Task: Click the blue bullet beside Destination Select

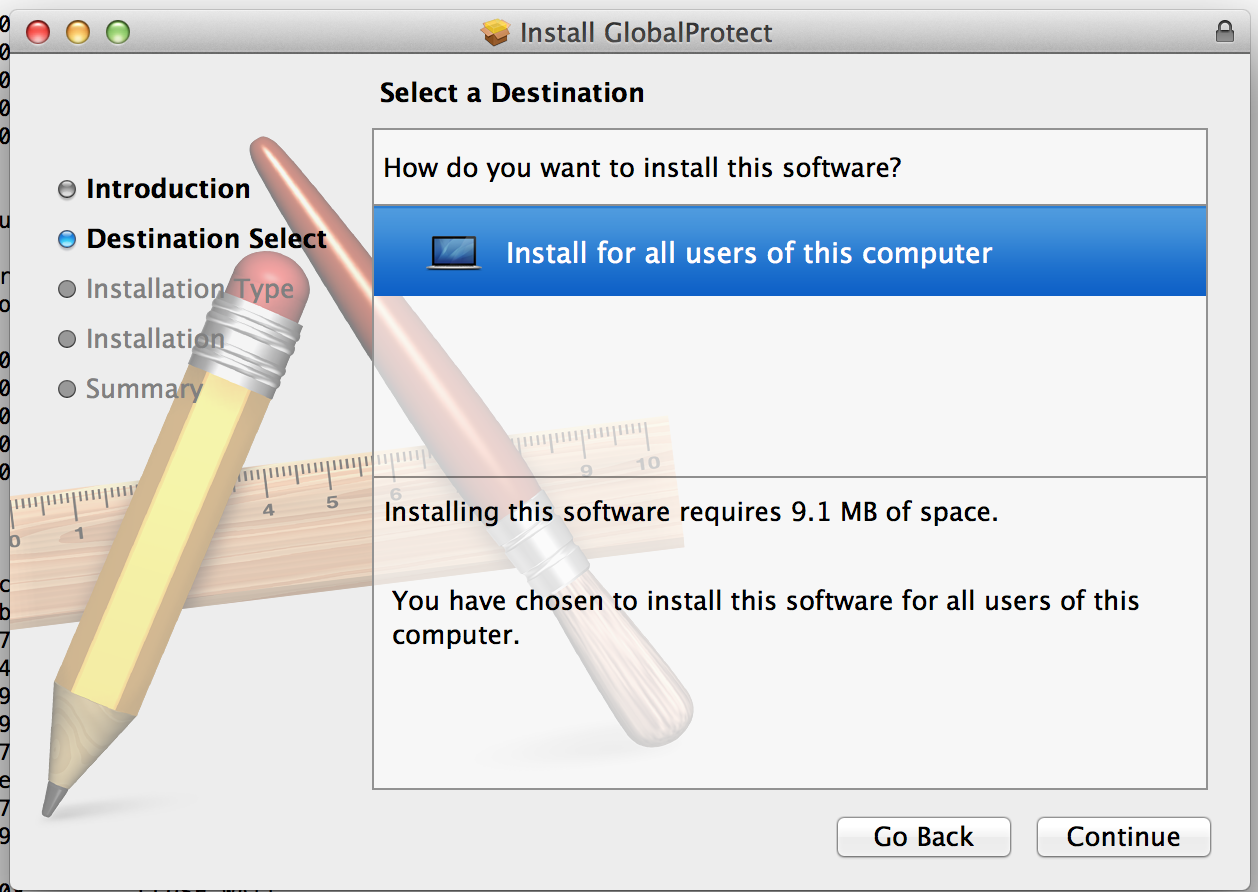Action: (x=67, y=239)
